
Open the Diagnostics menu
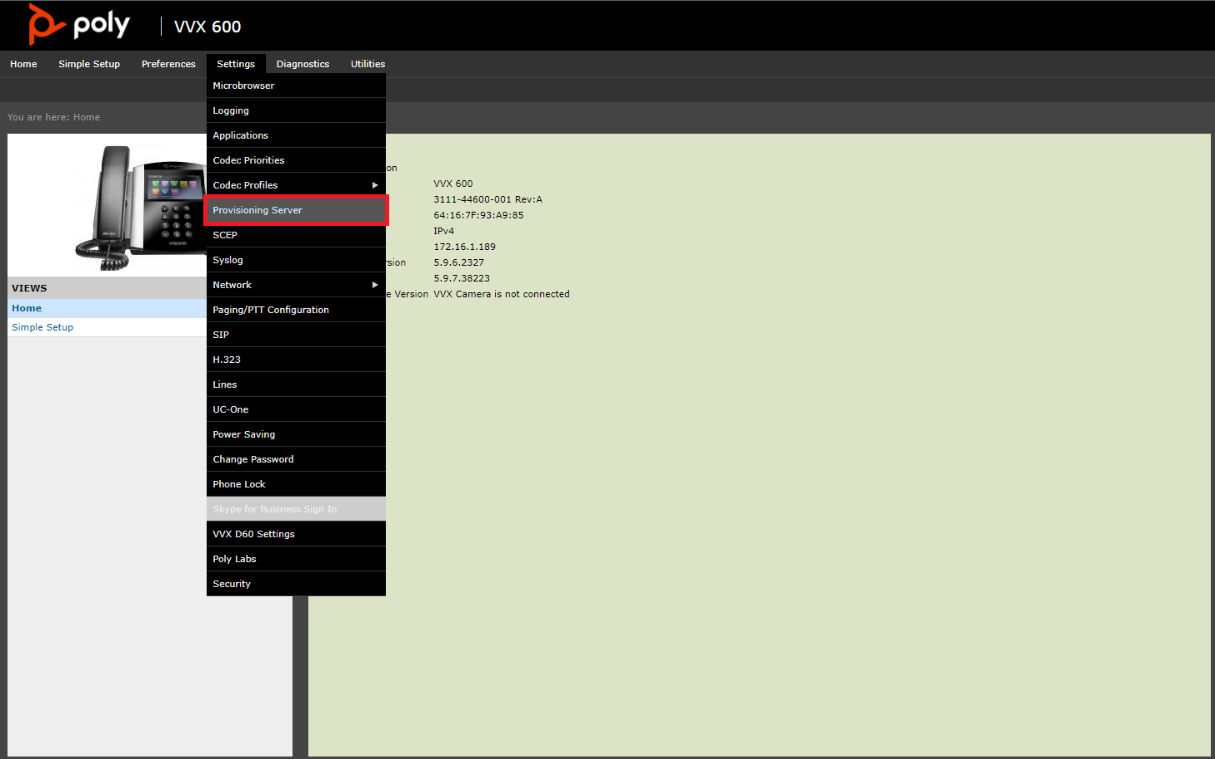click(303, 64)
